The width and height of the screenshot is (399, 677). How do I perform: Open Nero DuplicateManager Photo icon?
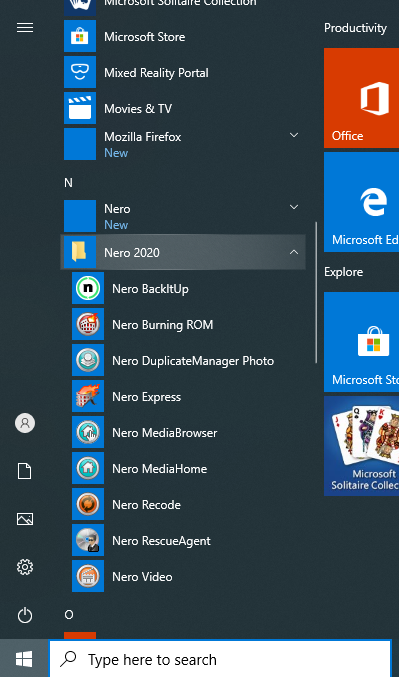[x=88, y=360]
